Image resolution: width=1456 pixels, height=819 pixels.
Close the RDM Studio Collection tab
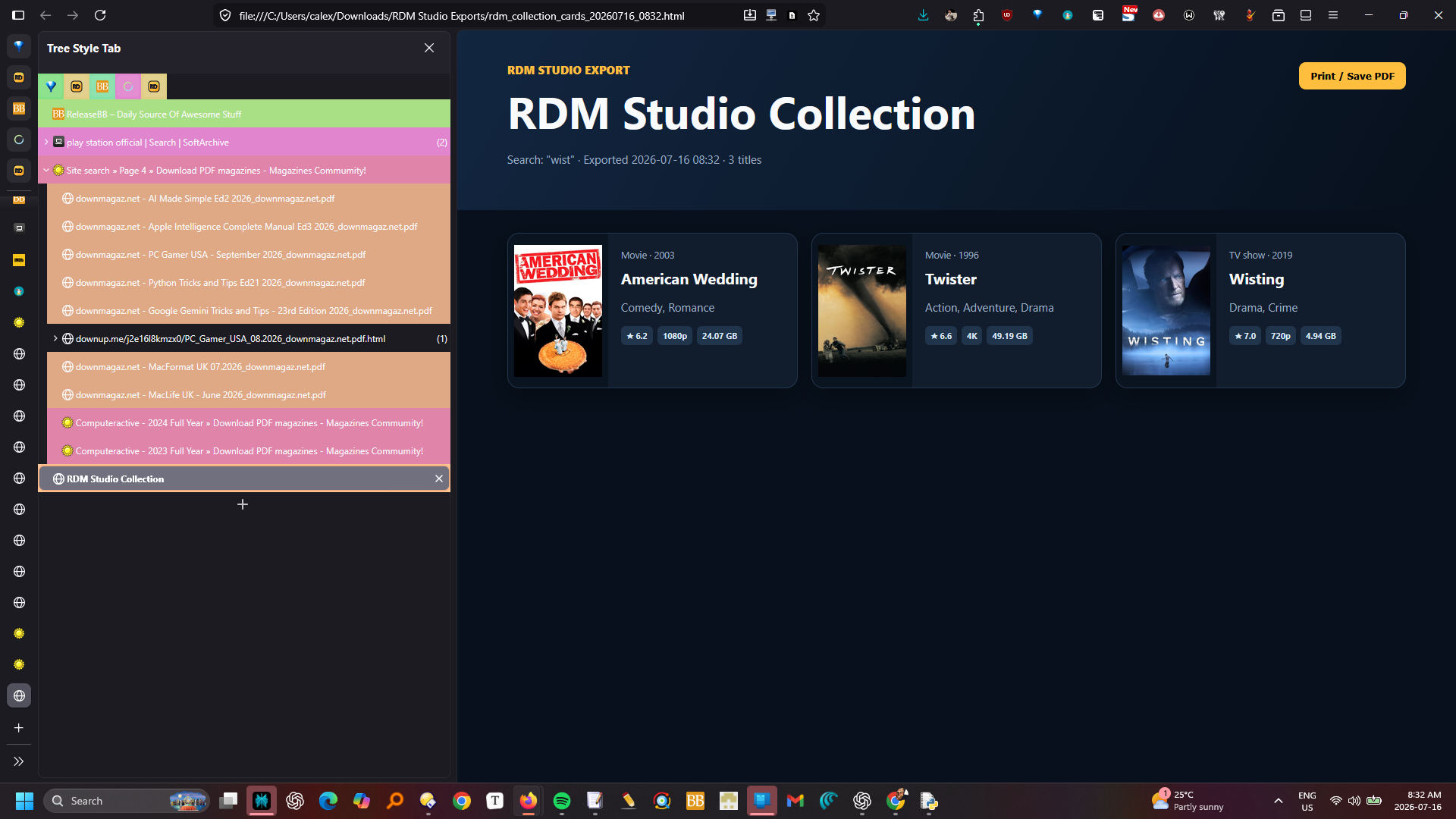(438, 479)
